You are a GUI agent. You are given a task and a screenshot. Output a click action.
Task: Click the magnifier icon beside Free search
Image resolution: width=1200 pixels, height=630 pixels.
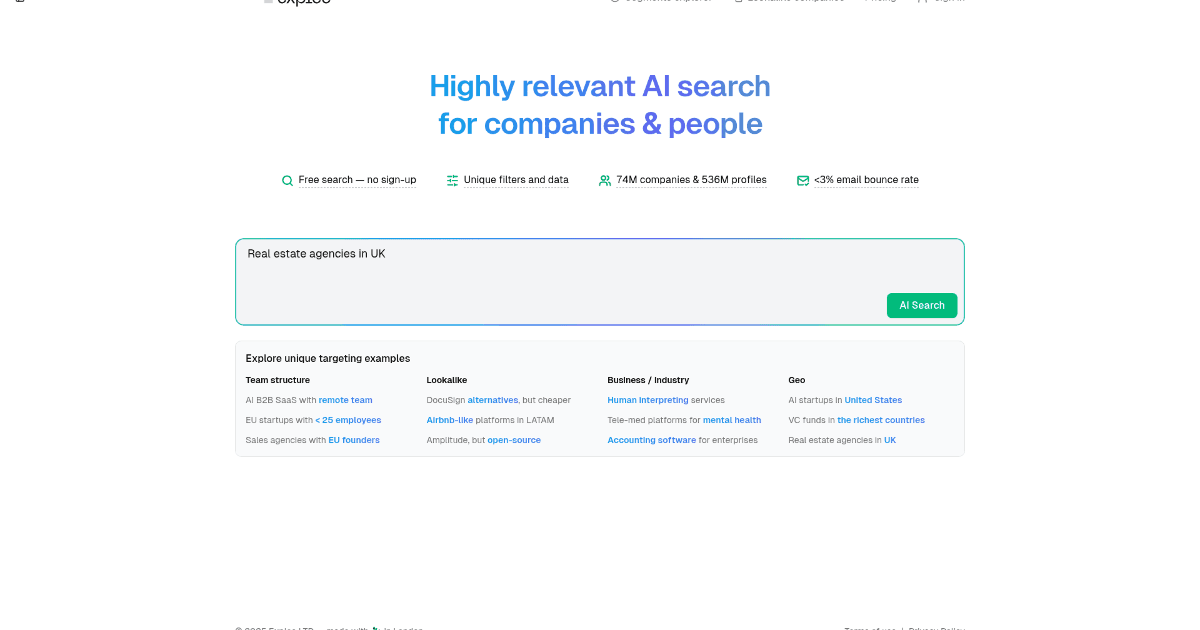pyautogui.click(x=287, y=181)
